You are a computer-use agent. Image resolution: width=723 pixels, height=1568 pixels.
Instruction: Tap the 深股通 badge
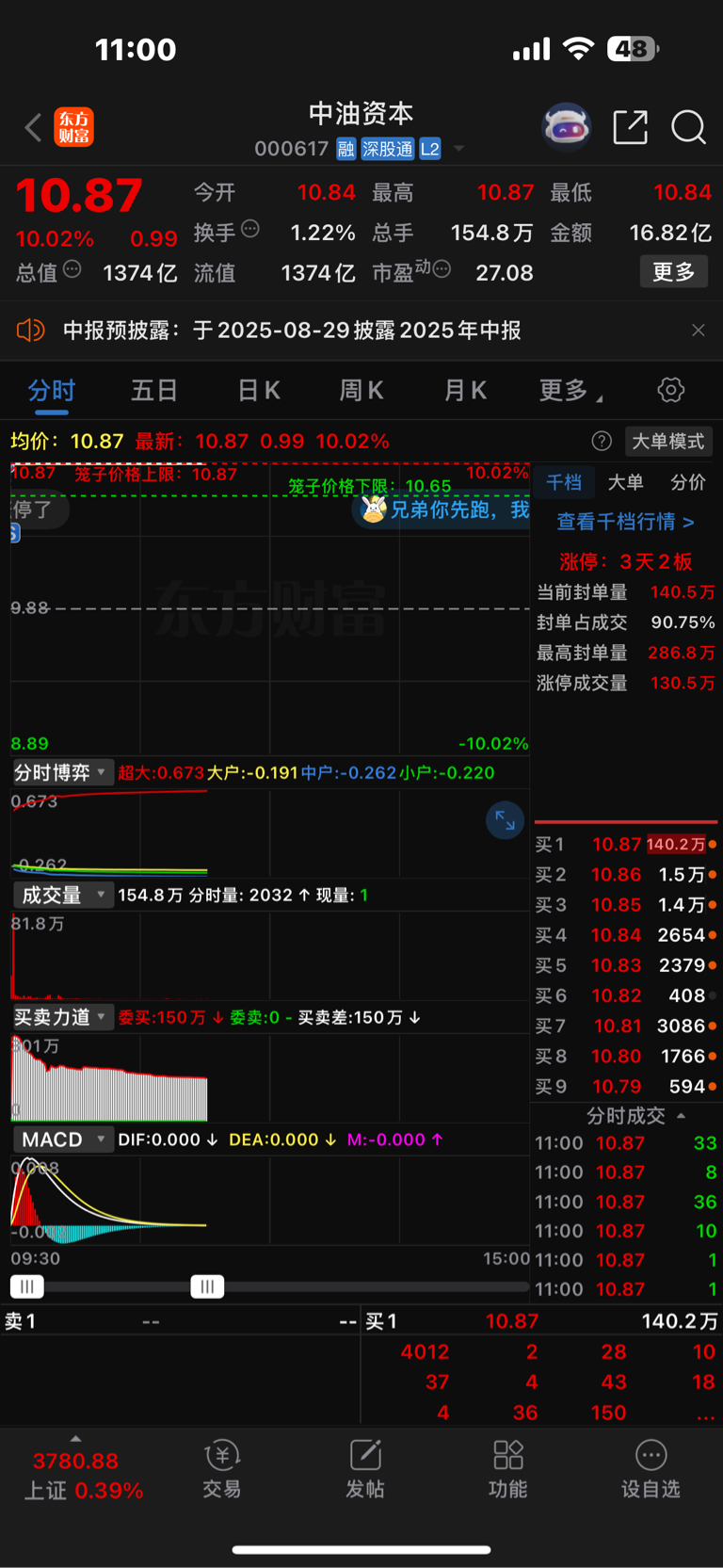tap(388, 149)
